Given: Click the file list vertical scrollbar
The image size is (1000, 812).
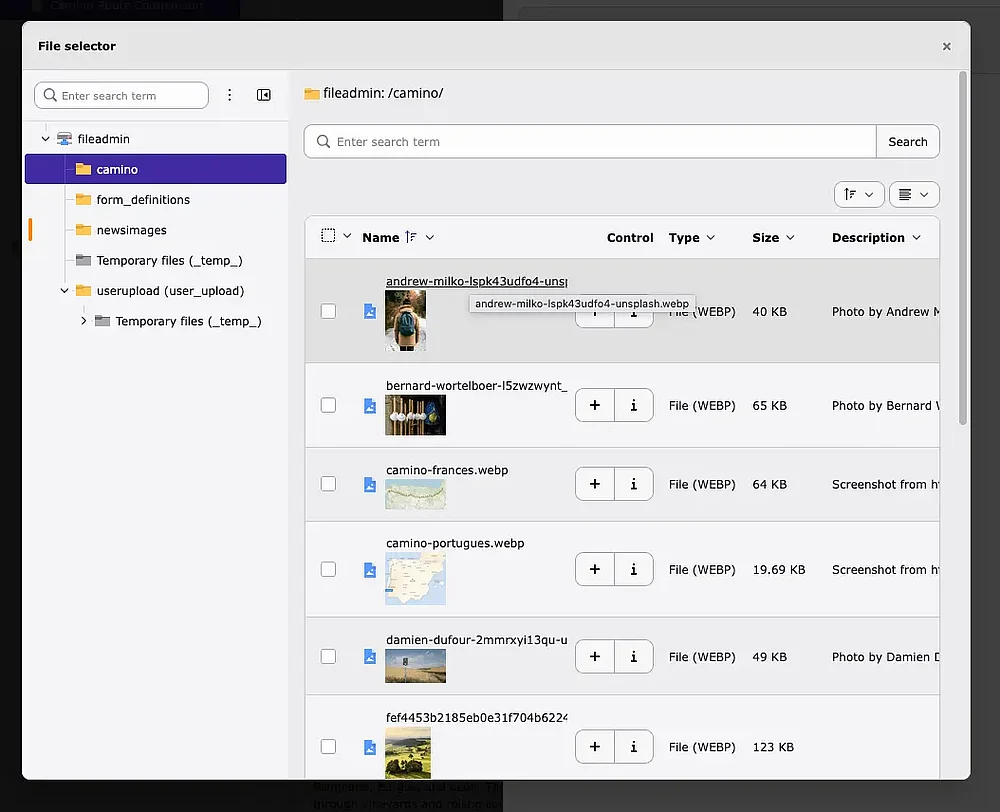Looking at the screenshot, I should [x=962, y=247].
